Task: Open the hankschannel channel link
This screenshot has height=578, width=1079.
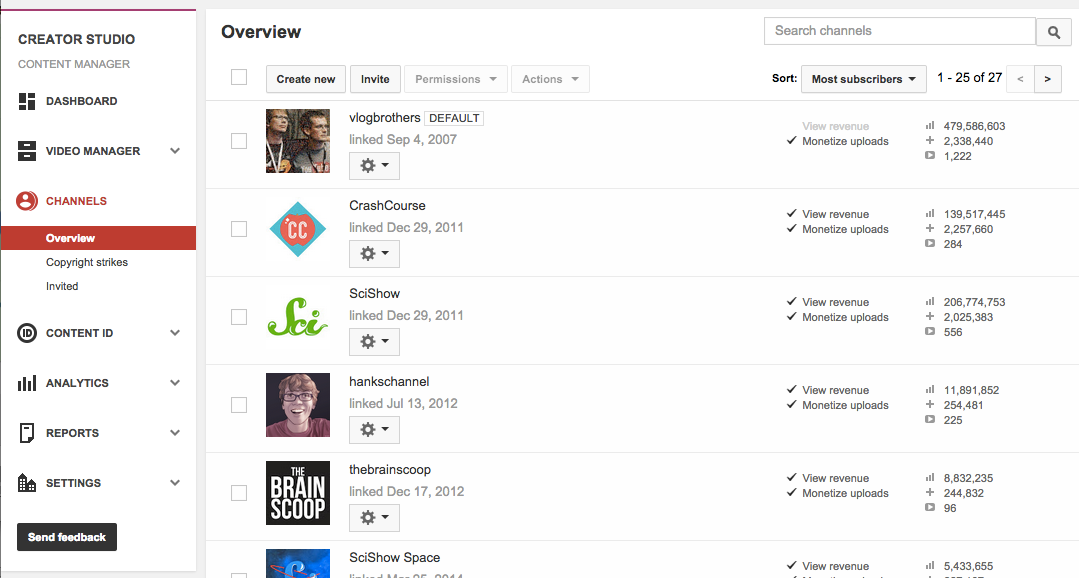Action: 389,382
